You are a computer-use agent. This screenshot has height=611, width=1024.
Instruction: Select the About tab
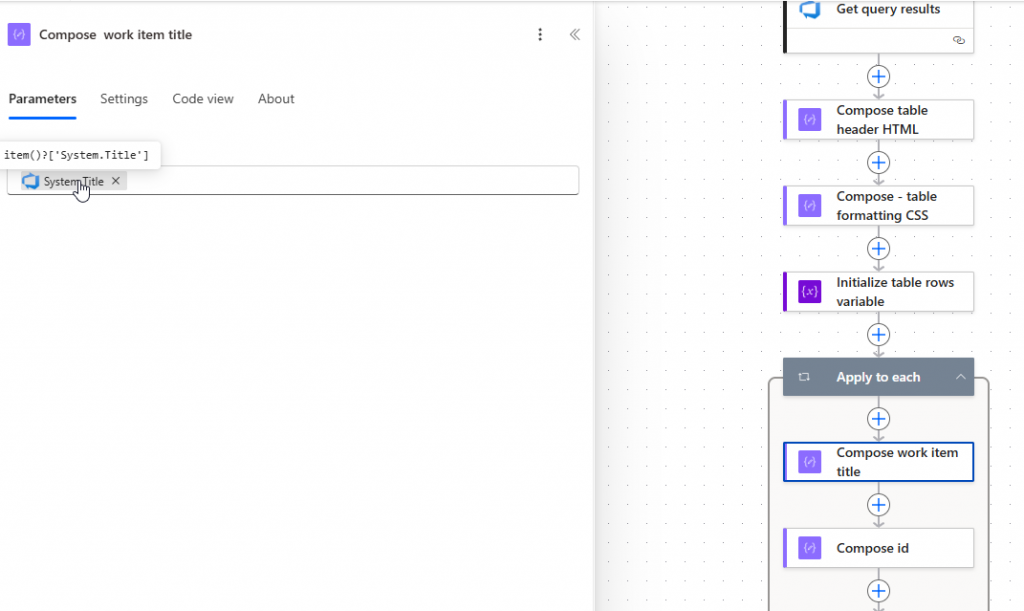tap(276, 99)
